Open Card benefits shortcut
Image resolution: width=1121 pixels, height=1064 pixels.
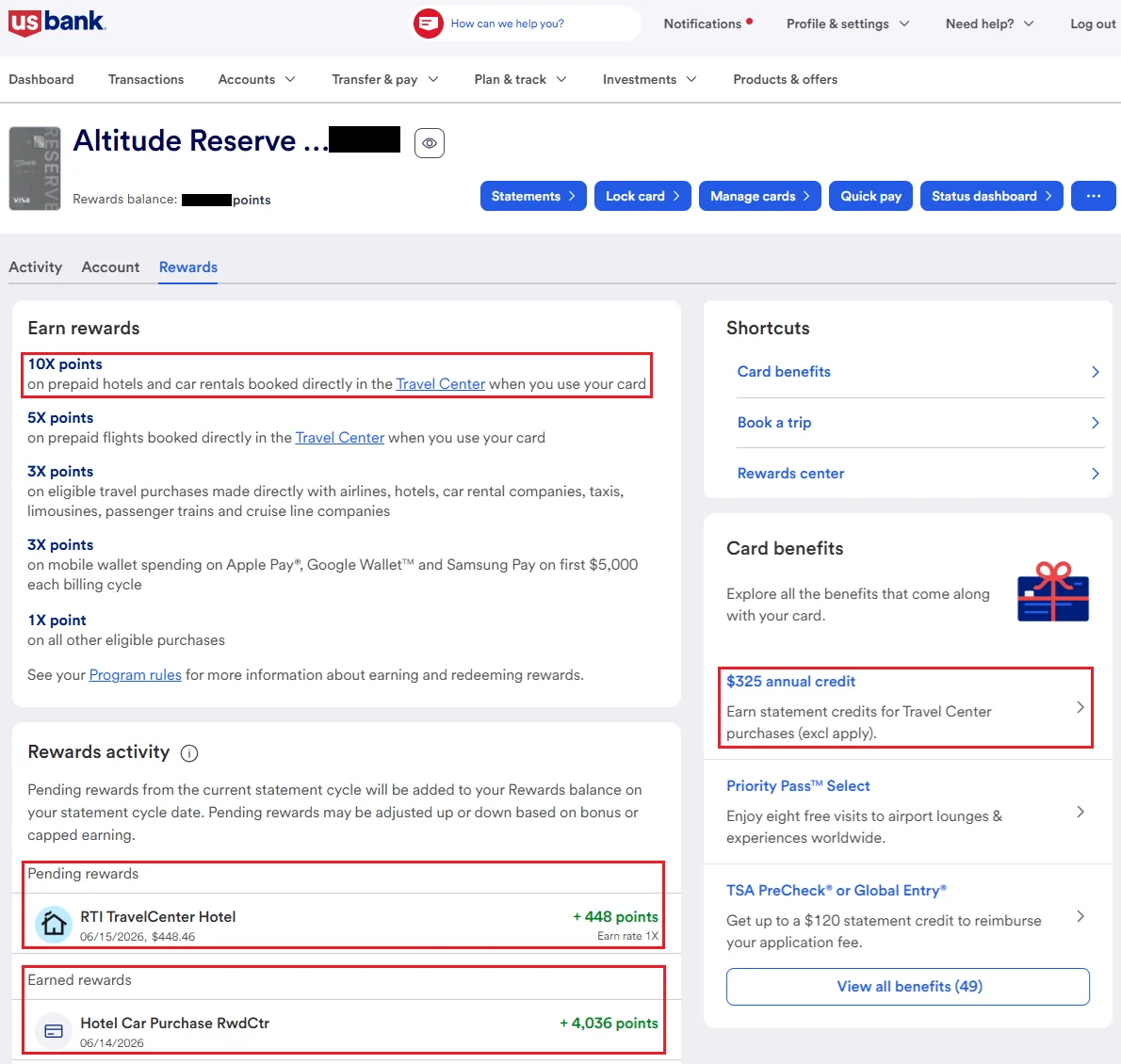920,372
